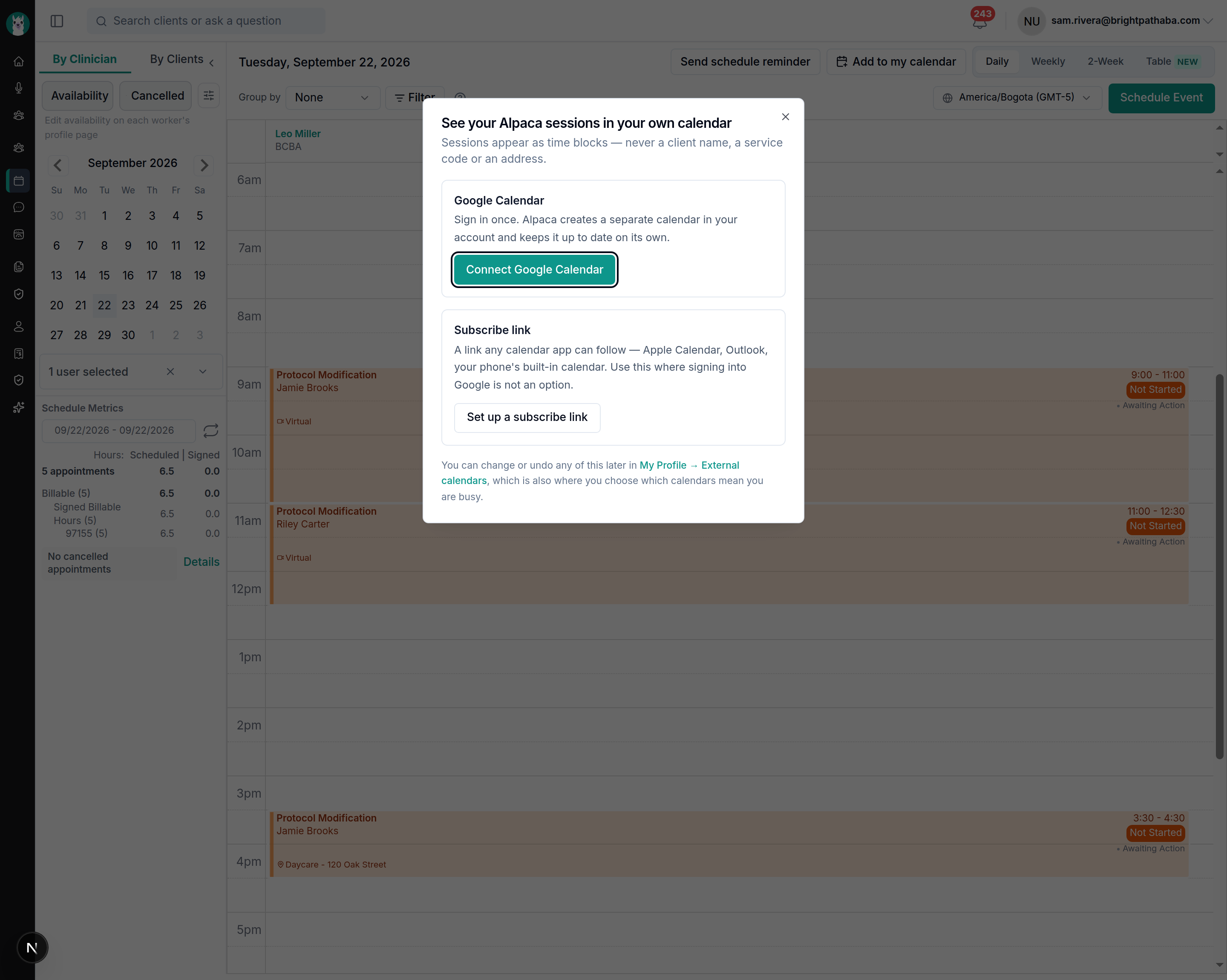Viewport: 1227px width, 980px height.
Task: Click the 'Daycare - 120 Oak Street' location text
Action: click(335, 865)
